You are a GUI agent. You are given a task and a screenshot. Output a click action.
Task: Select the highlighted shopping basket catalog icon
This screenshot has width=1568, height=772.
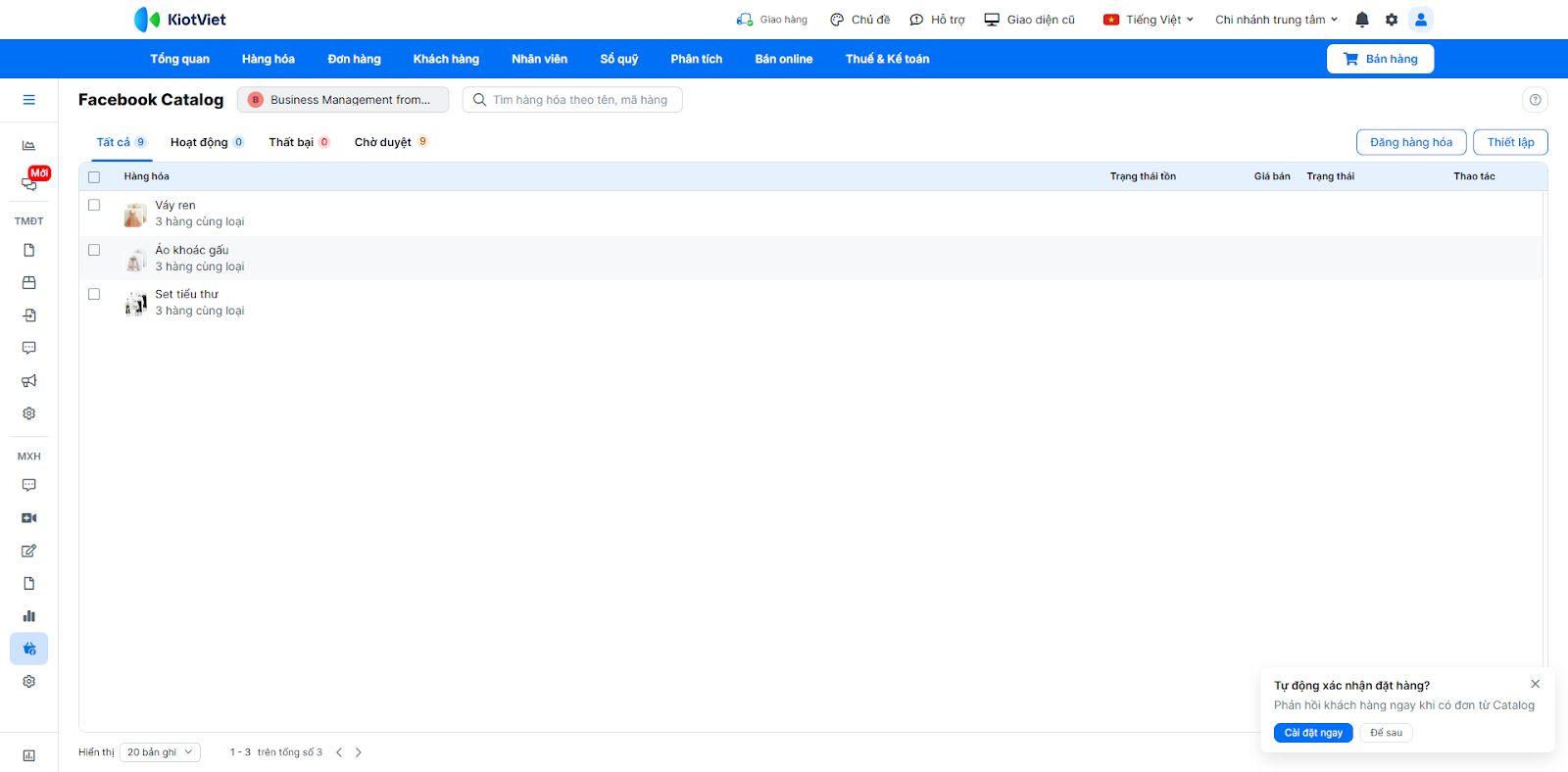pos(29,649)
